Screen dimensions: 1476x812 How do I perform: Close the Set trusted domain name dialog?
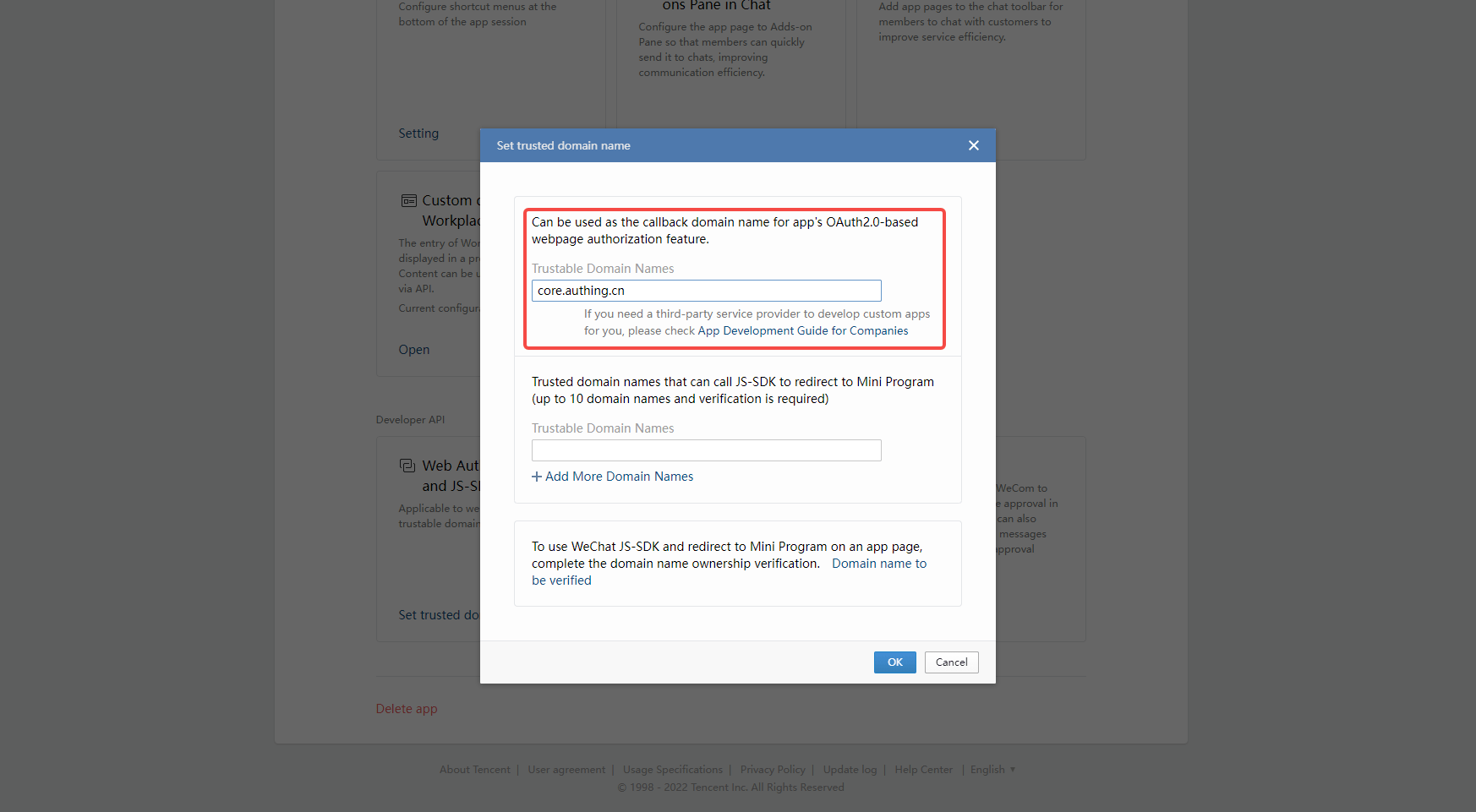(x=973, y=145)
